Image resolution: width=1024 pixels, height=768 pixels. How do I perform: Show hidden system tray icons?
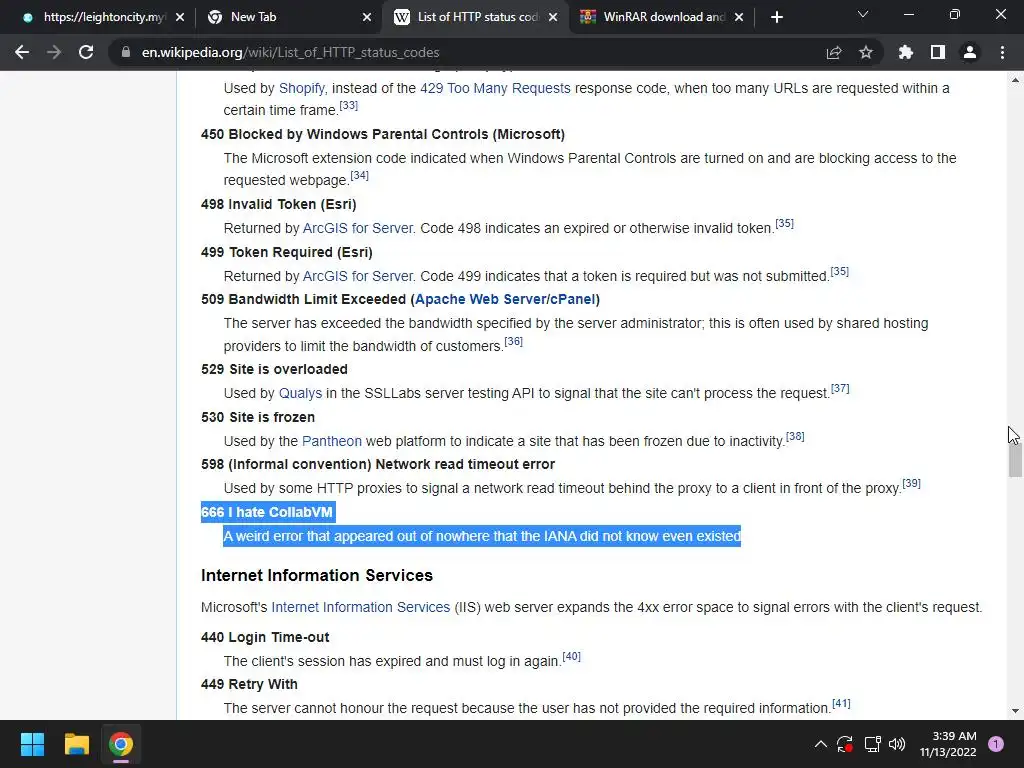tap(821, 744)
